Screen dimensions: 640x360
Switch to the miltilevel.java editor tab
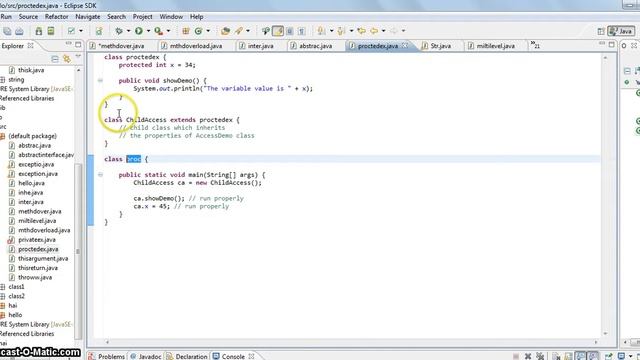(x=496, y=46)
